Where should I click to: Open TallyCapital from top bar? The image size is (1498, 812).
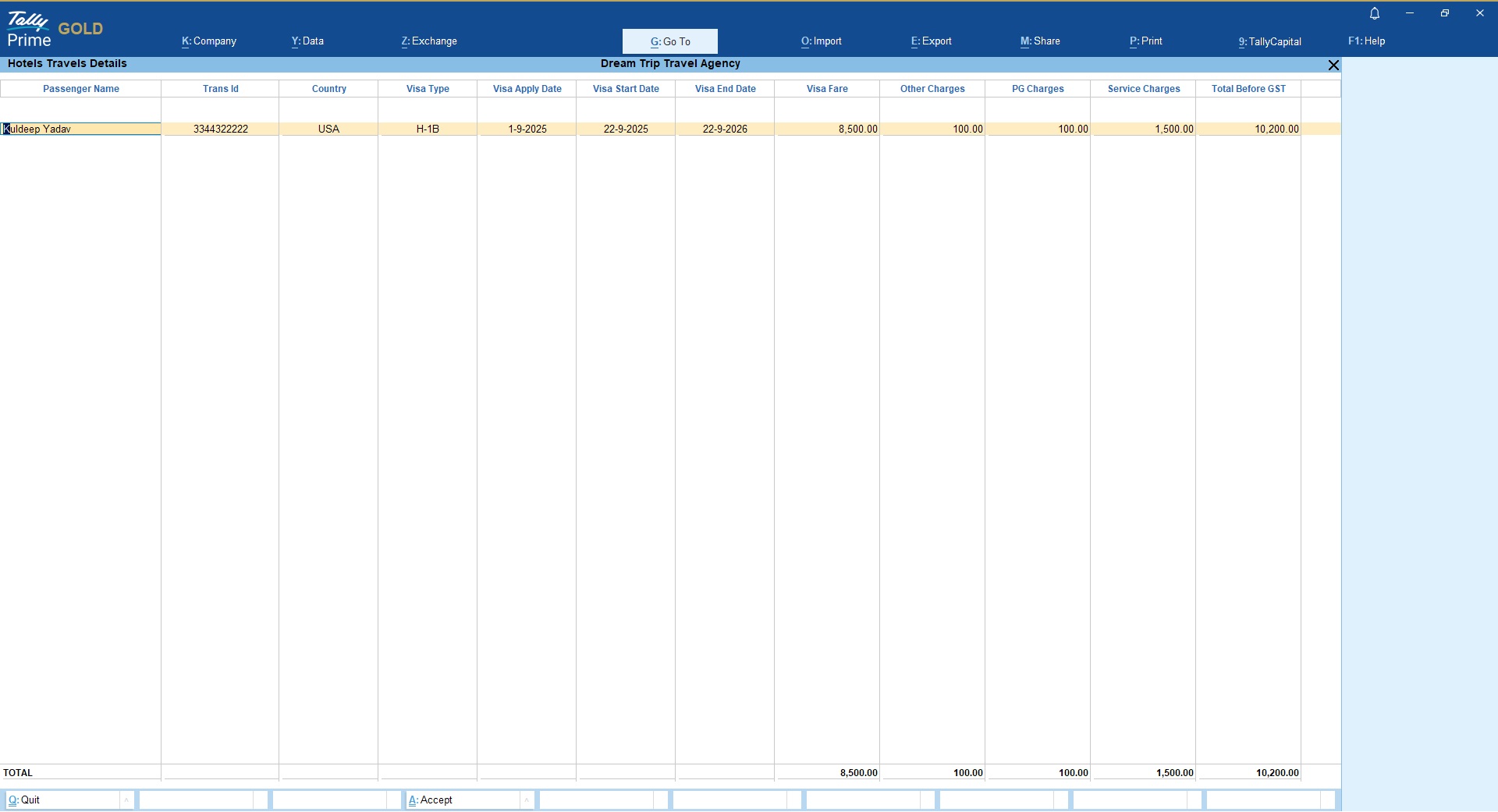coord(1269,42)
